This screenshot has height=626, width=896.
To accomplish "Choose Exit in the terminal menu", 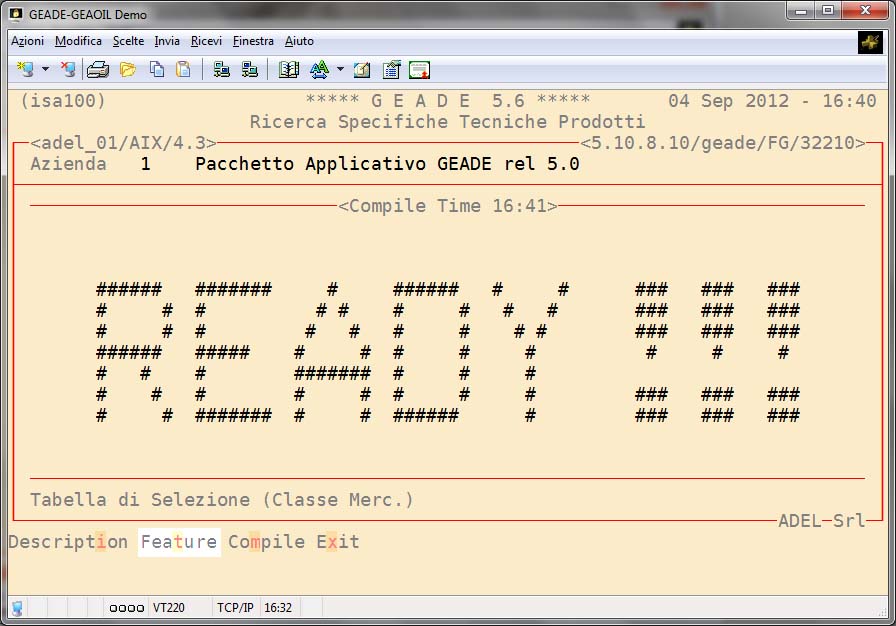I will [x=338, y=542].
